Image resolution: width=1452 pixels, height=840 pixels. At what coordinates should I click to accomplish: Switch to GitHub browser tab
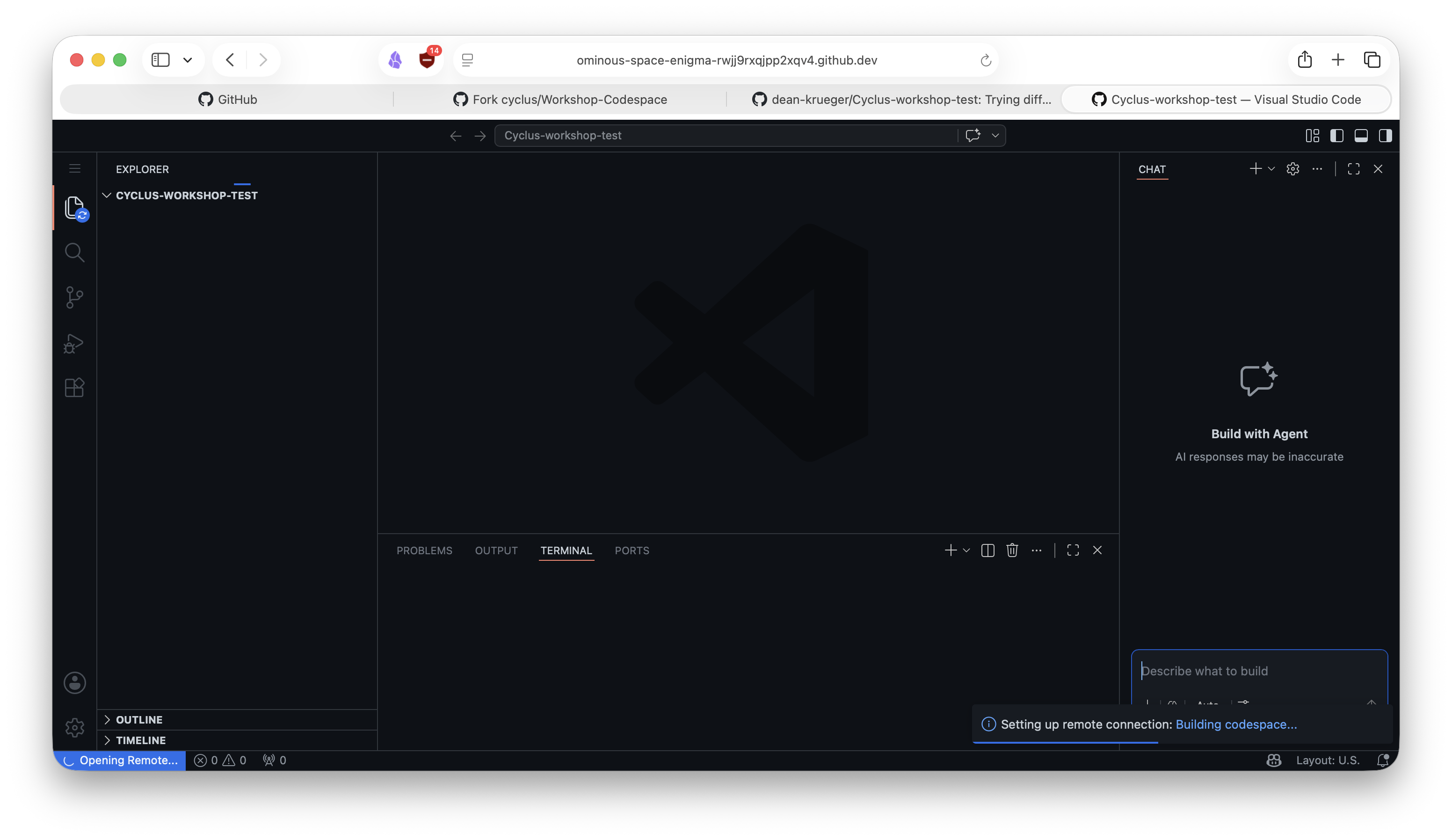click(228, 100)
